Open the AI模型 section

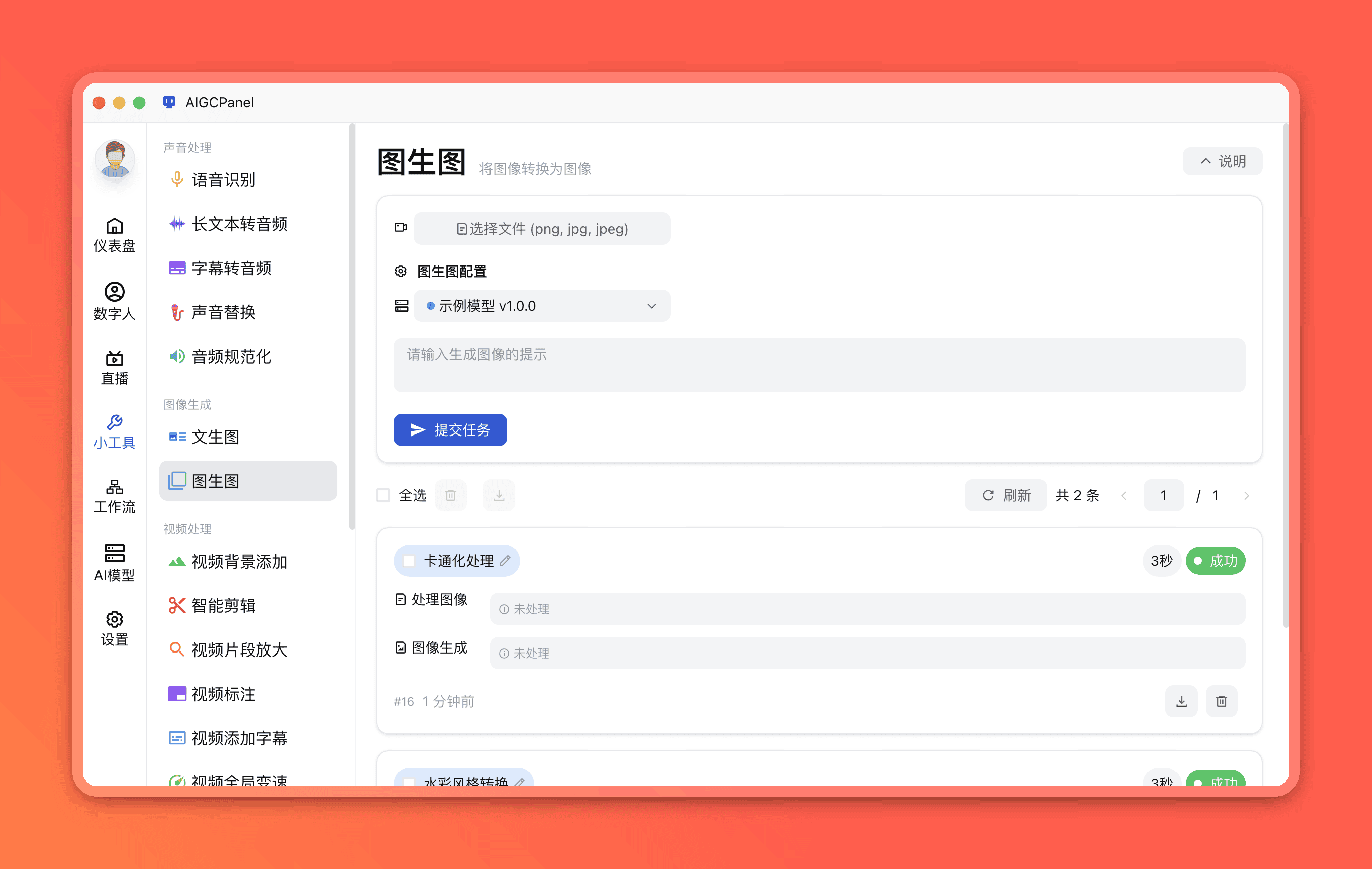114,563
